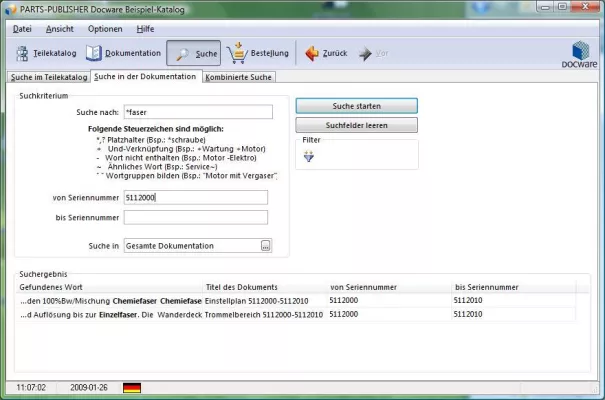Click the filter funnel icon
The image size is (605, 400).
[308, 156]
